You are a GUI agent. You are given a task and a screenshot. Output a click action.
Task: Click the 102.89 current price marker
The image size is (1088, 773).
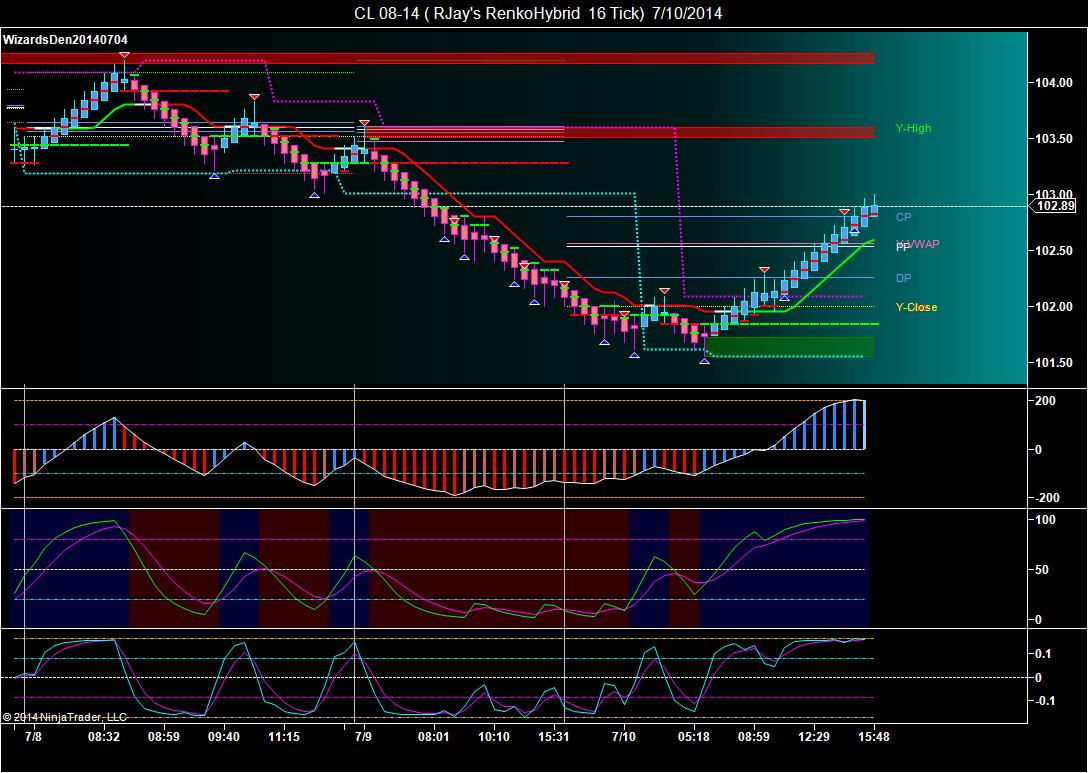[1055, 205]
